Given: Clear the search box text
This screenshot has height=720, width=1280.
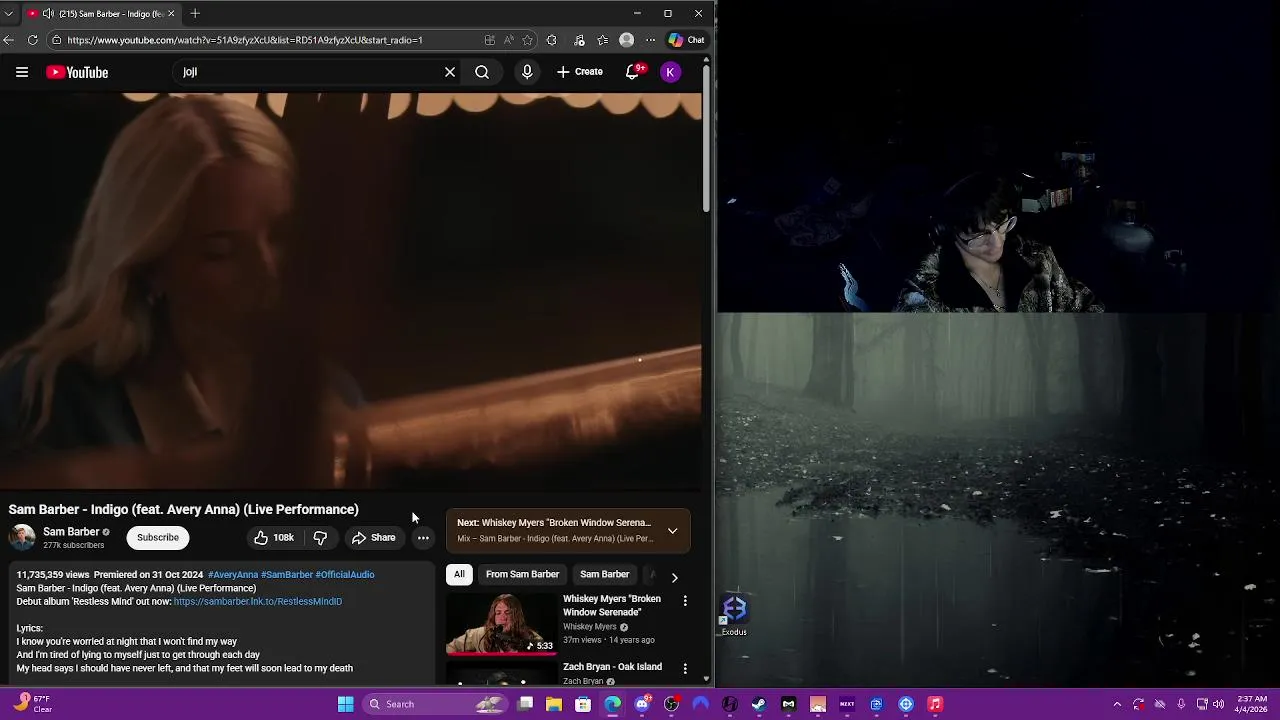Looking at the screenshot, I should coord(450,72).
